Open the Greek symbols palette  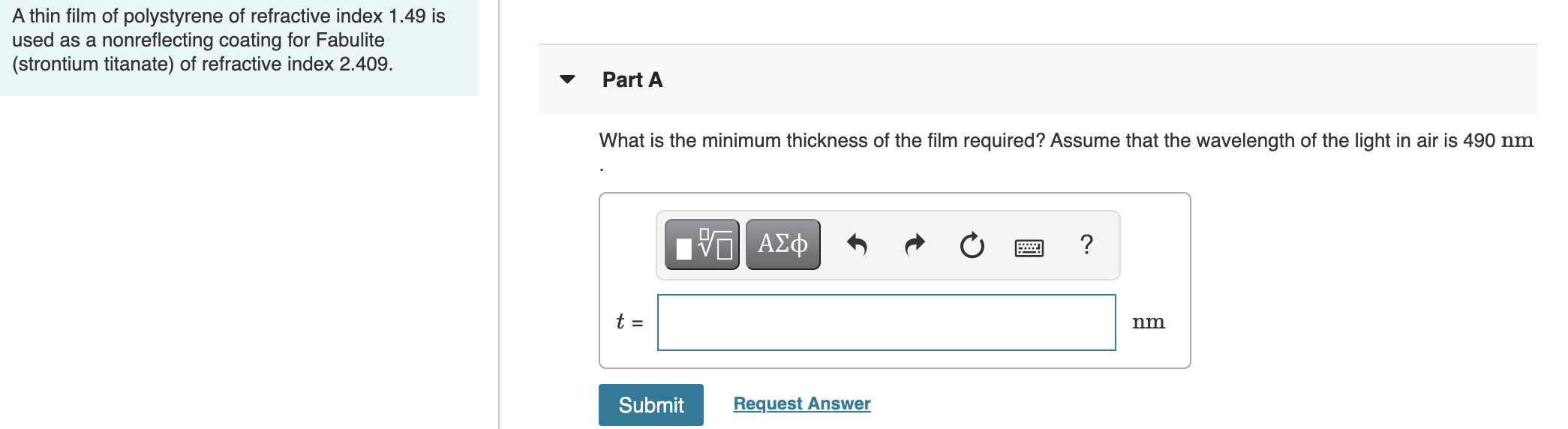coord(782,244)
